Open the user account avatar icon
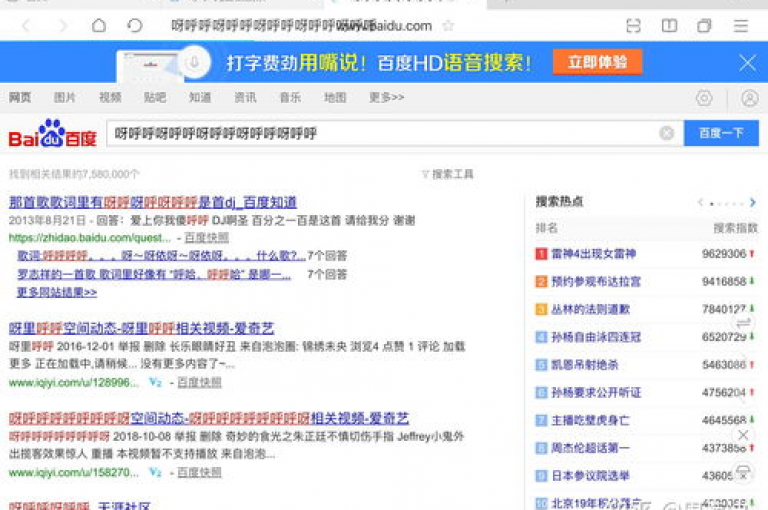Viewport: 768px width, 510px height. click(x=749, y=98)
